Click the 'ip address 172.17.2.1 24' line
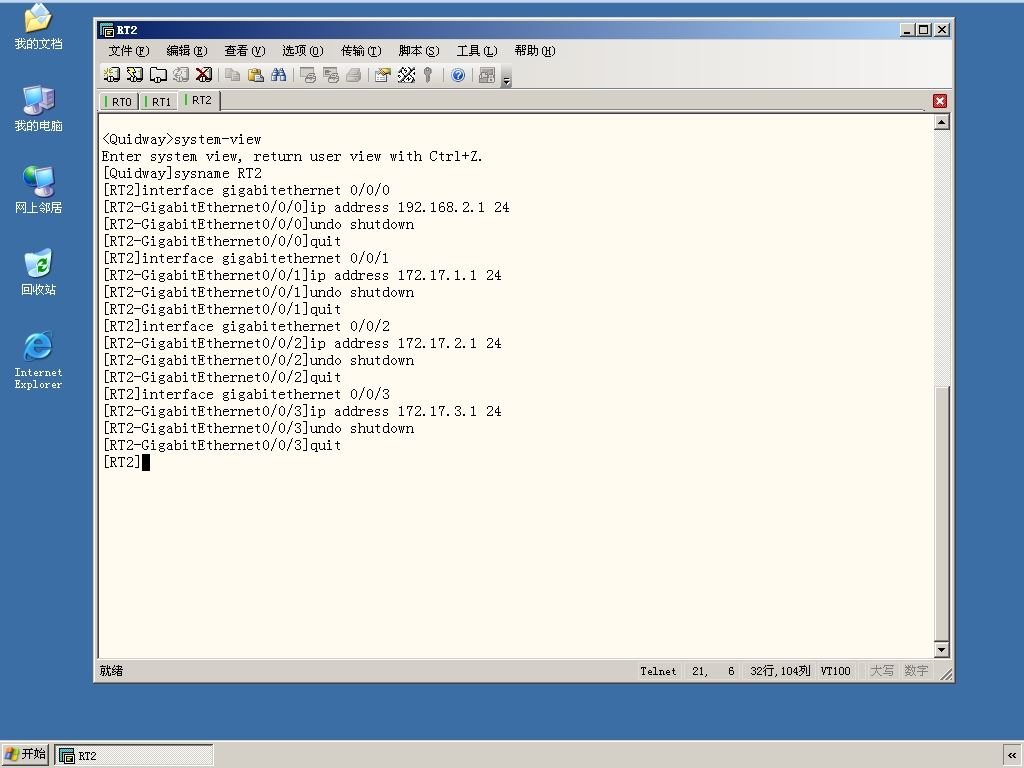 click(x=302, y=344)
